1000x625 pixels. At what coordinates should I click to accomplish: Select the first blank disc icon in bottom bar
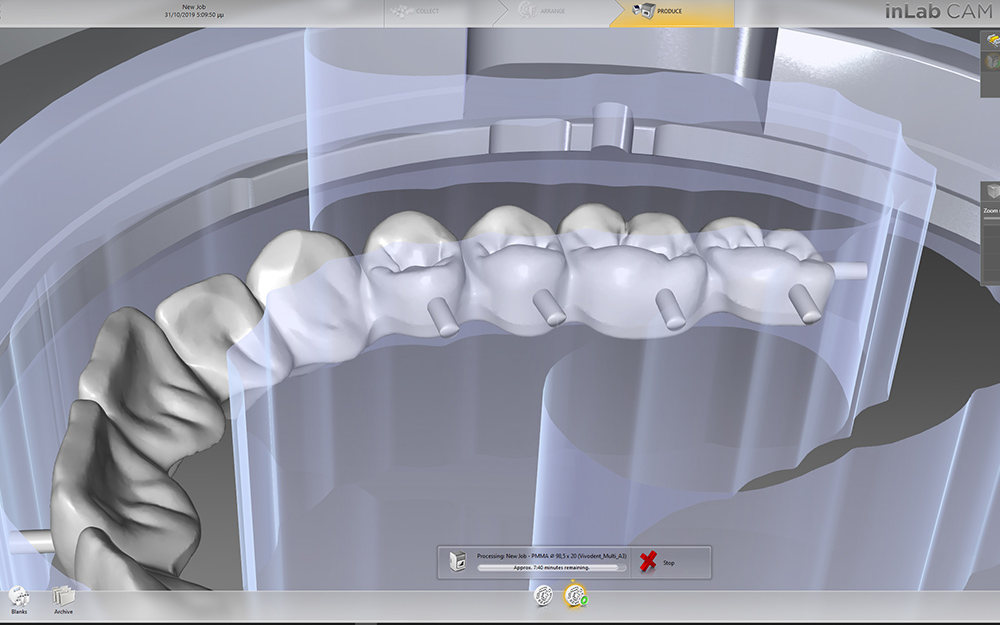tap(543, 596)
